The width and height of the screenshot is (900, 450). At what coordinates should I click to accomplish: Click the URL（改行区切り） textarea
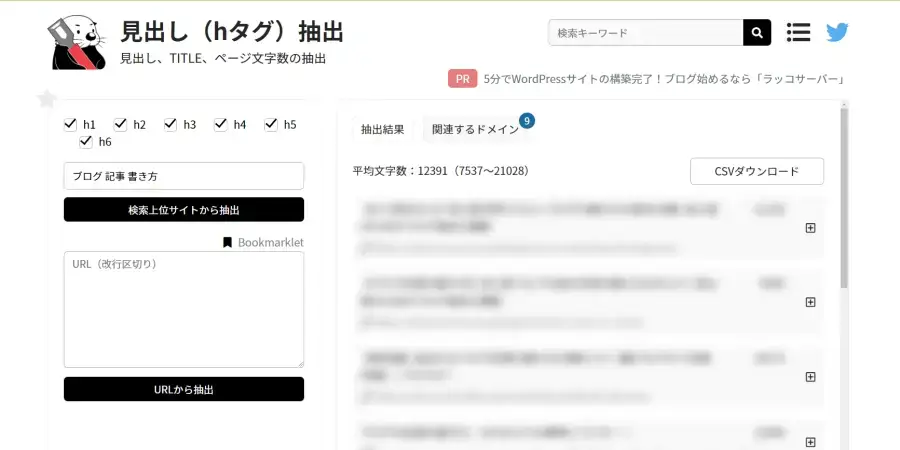click(x=184, y=309)
